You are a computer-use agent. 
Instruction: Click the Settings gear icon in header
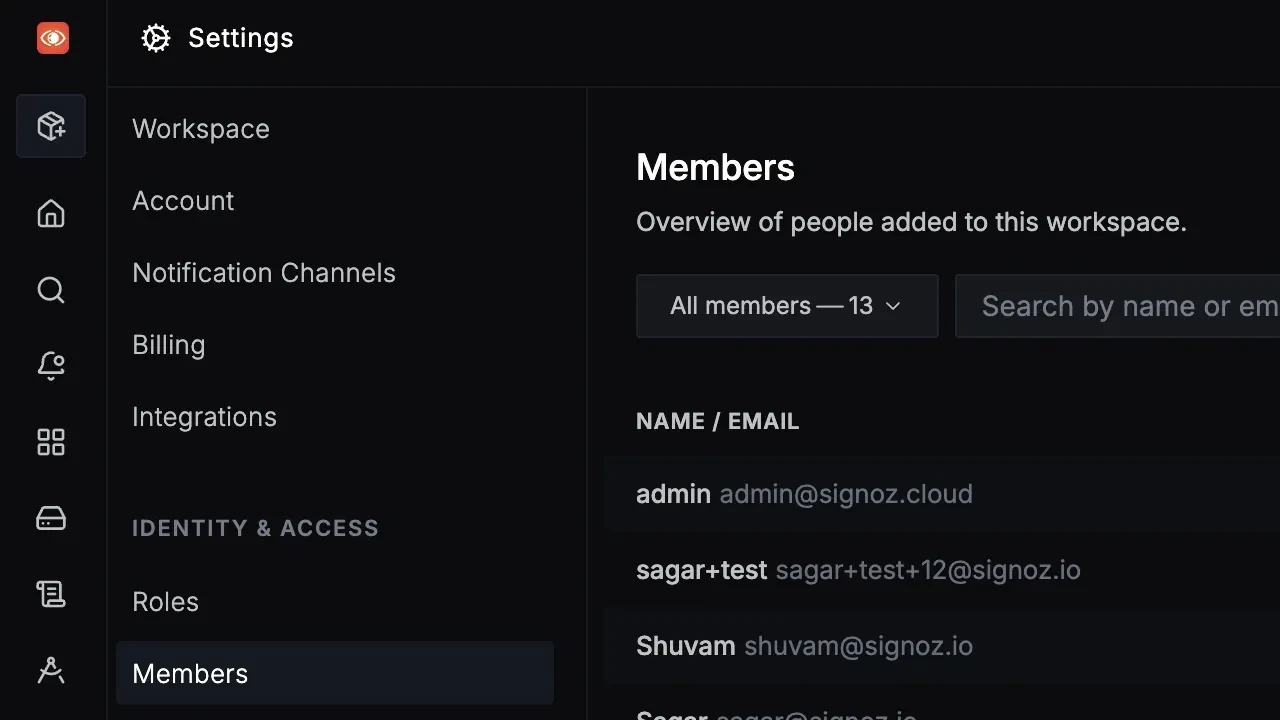point(155,38)
